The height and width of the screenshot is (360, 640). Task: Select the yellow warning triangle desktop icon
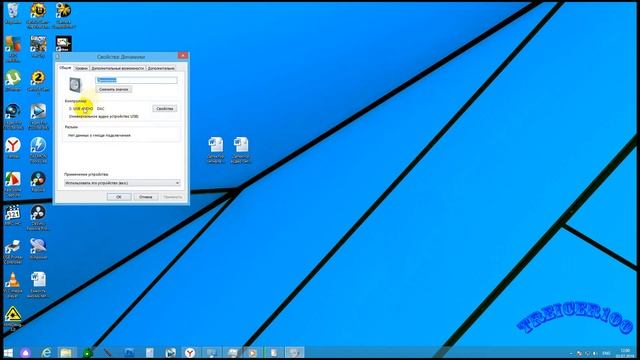(13, 317)
